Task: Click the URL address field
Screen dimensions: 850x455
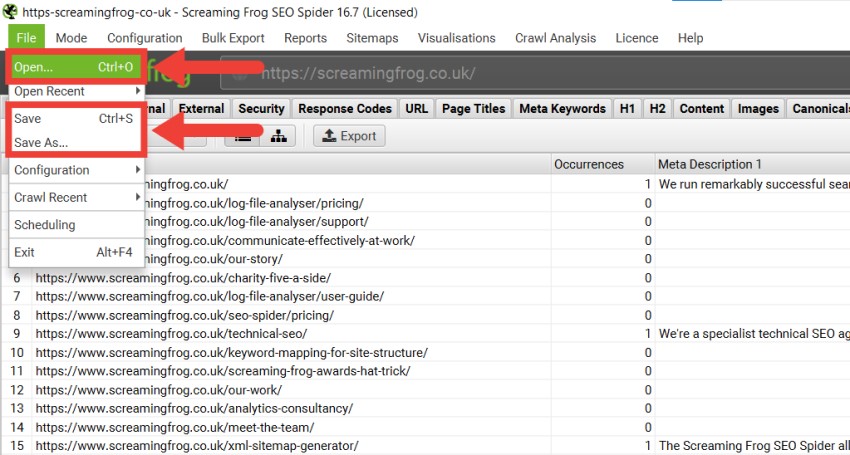Action: [x=535, y=73]
